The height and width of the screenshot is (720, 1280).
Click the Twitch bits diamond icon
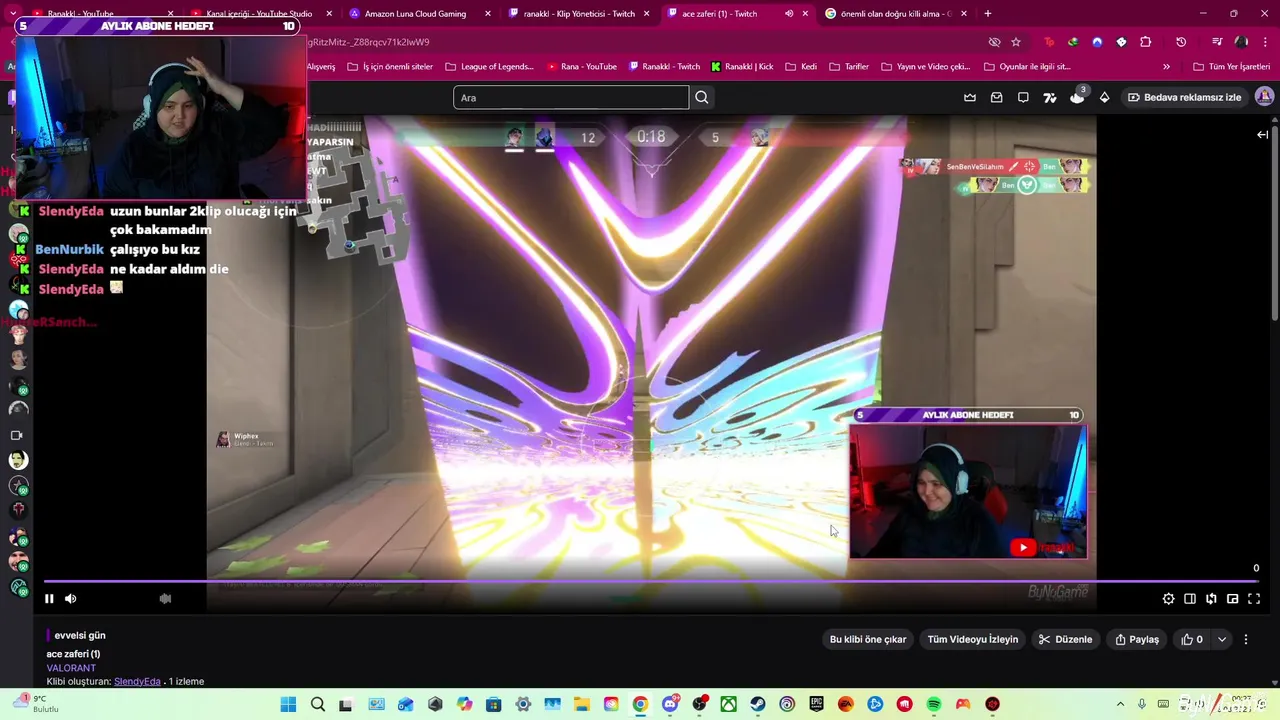pyautogui.click(x=1104, y=97)
